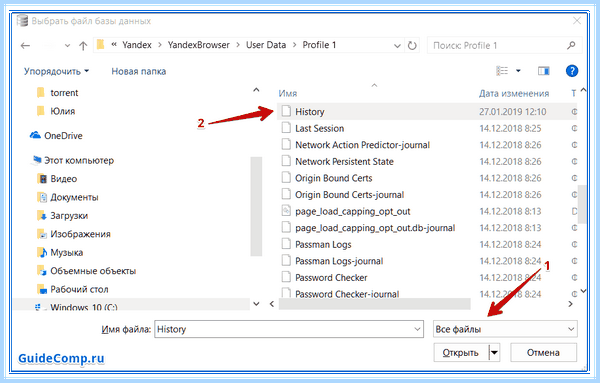
Task: Refresh the Profile 1 folder
Action: 412,46
